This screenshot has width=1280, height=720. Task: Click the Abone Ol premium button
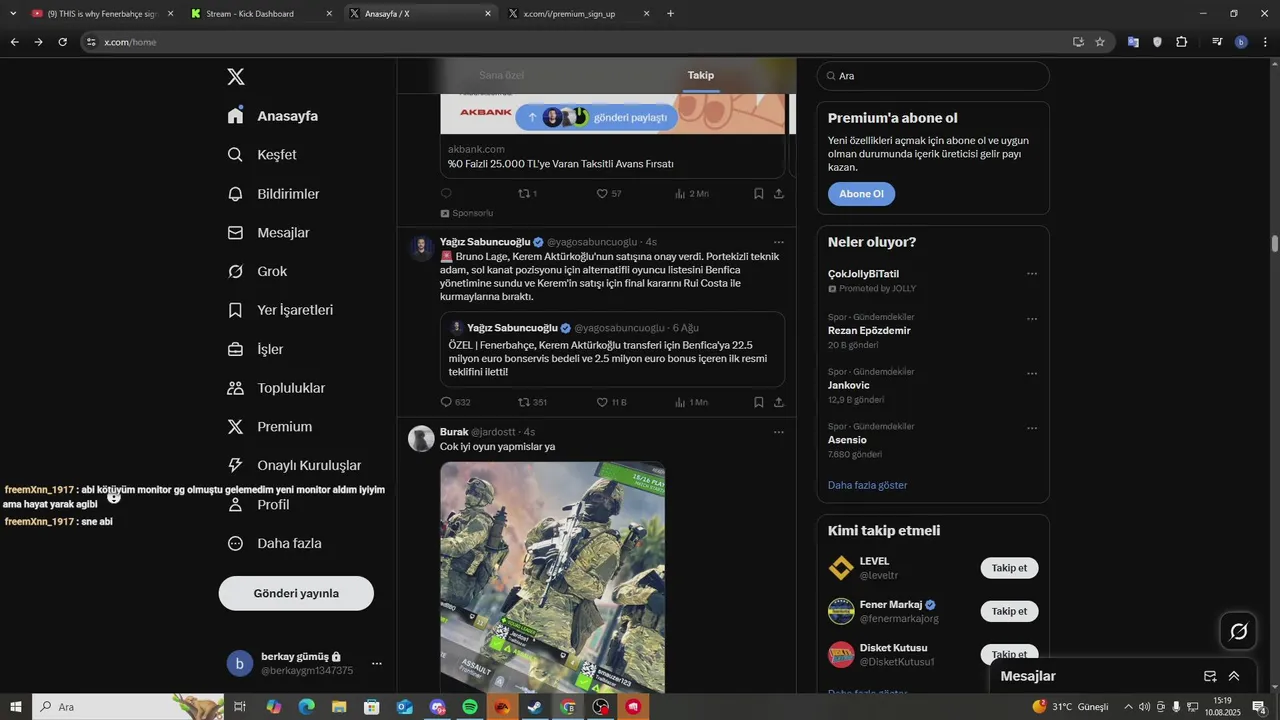click(x=861, y=194)
